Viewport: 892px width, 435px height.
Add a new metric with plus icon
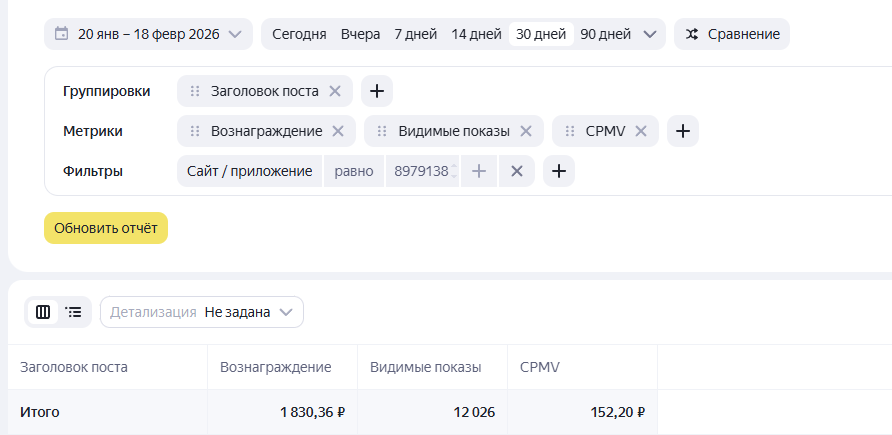(x=682, y=131)
